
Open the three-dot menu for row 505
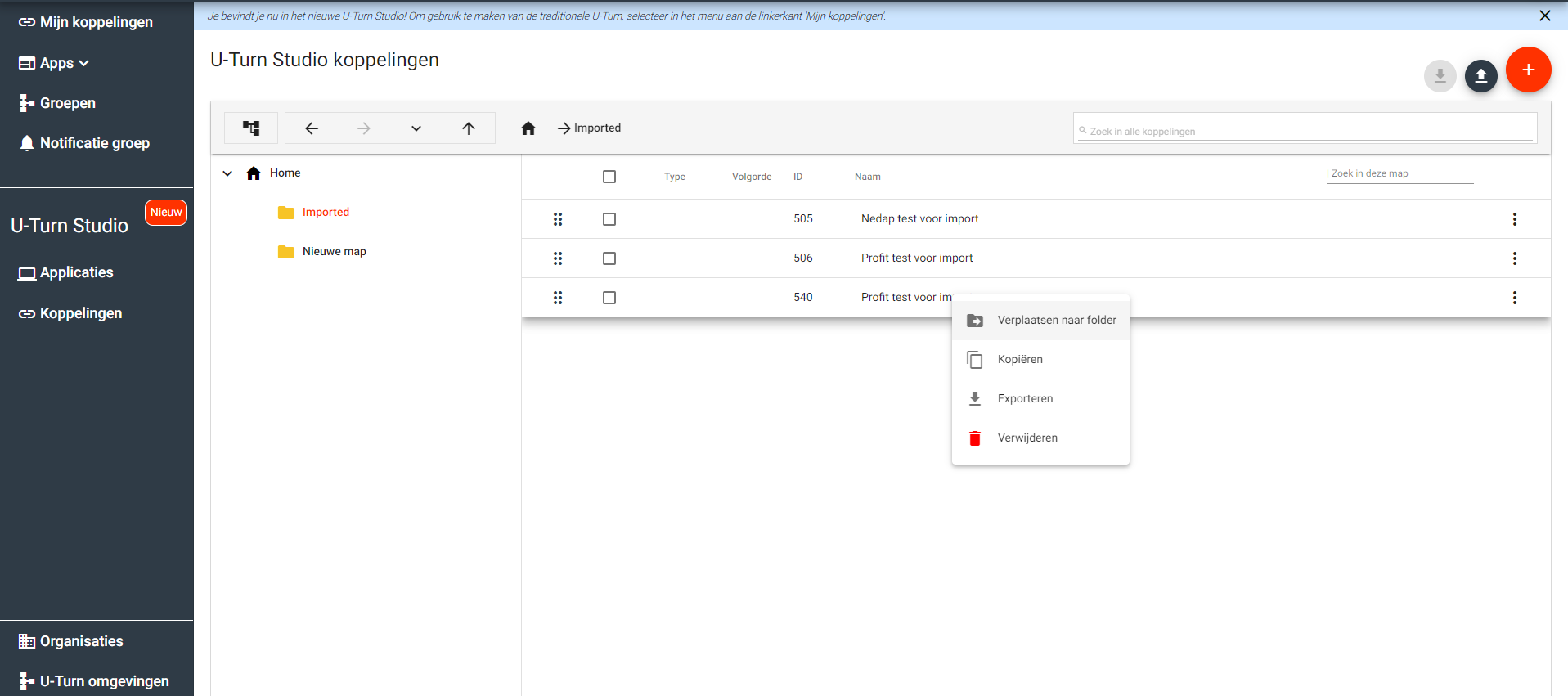click(x=1514, y=219)
